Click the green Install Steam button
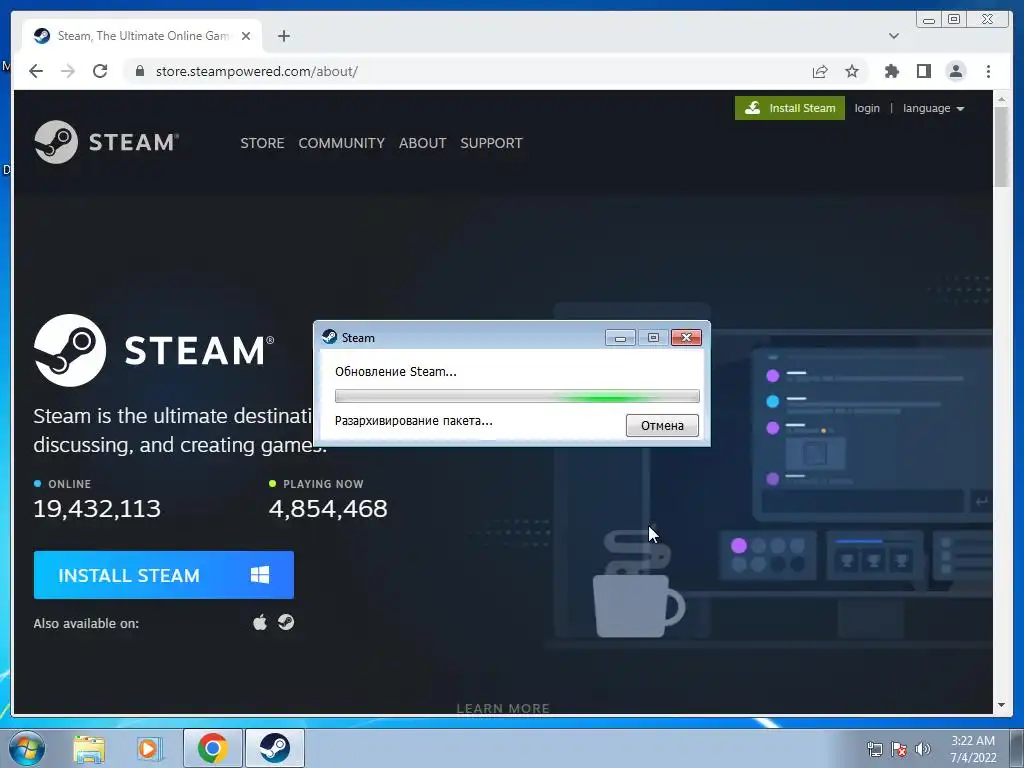This screenshot has width=1024, height=768. tap(790, 108)
